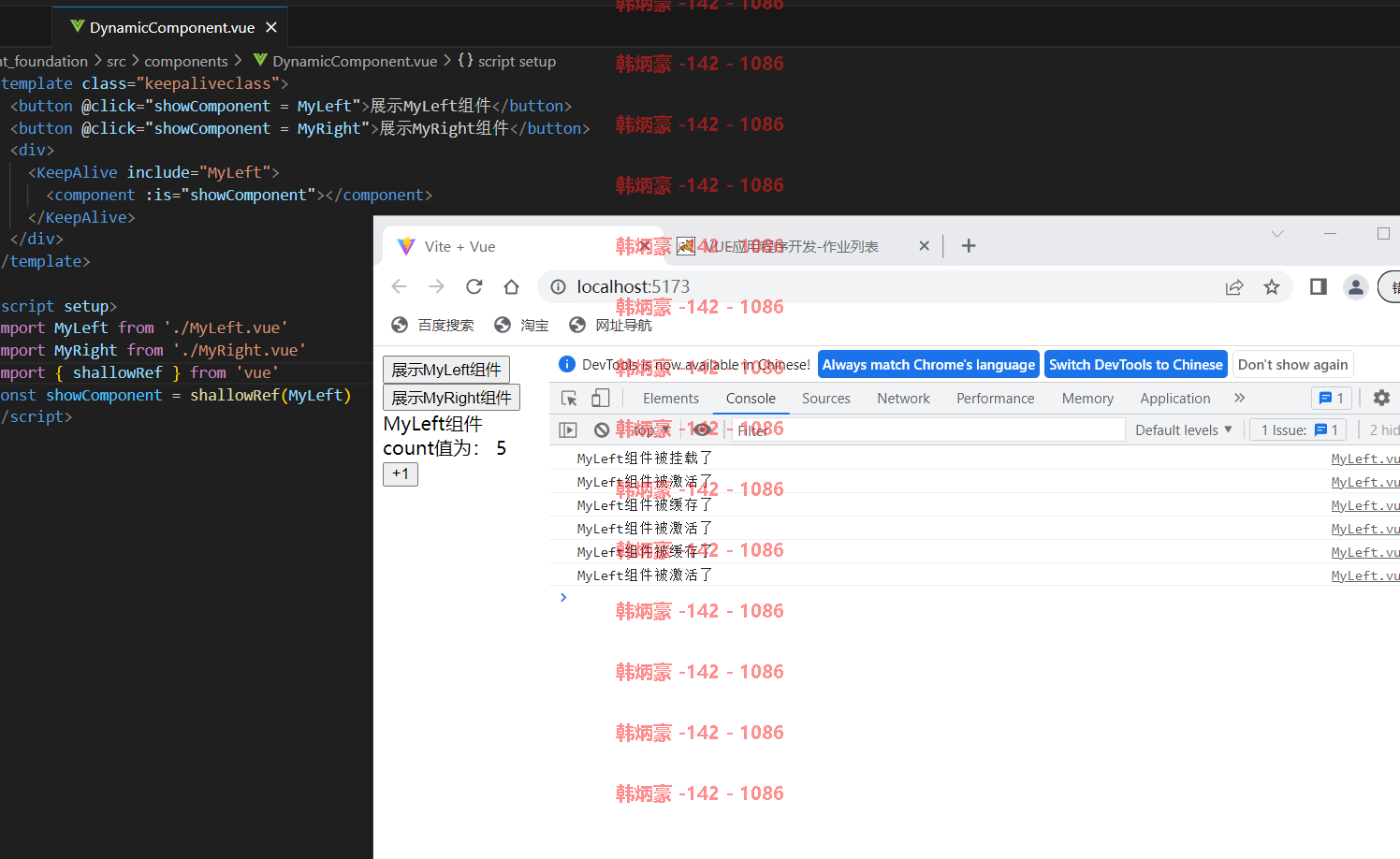Screen dimensions: 1400x859
Task: Open the Chrome profile avatar
Action: tap(1355, 286)
